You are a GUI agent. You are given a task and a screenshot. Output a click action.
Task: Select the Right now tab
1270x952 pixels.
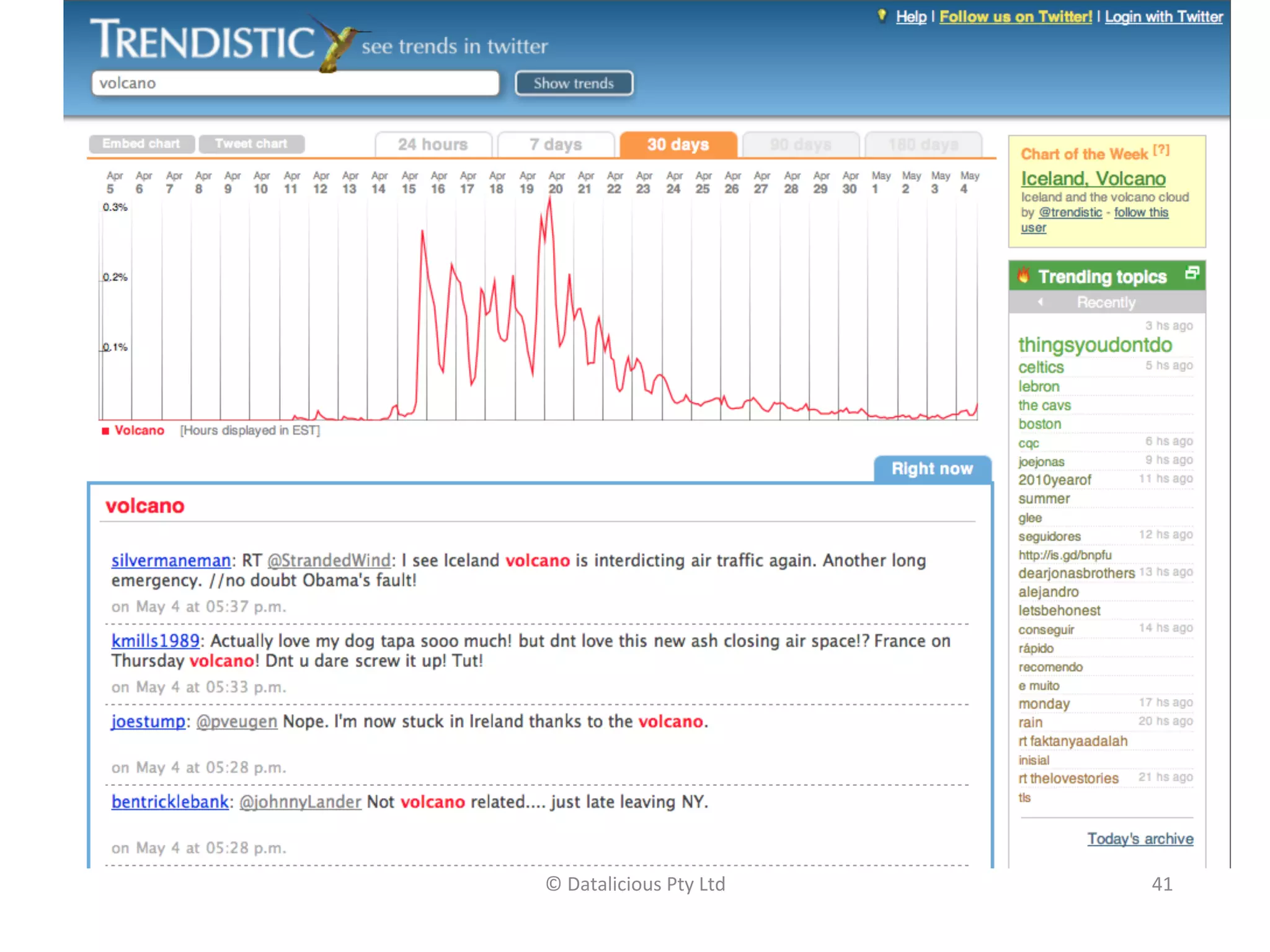932,469
